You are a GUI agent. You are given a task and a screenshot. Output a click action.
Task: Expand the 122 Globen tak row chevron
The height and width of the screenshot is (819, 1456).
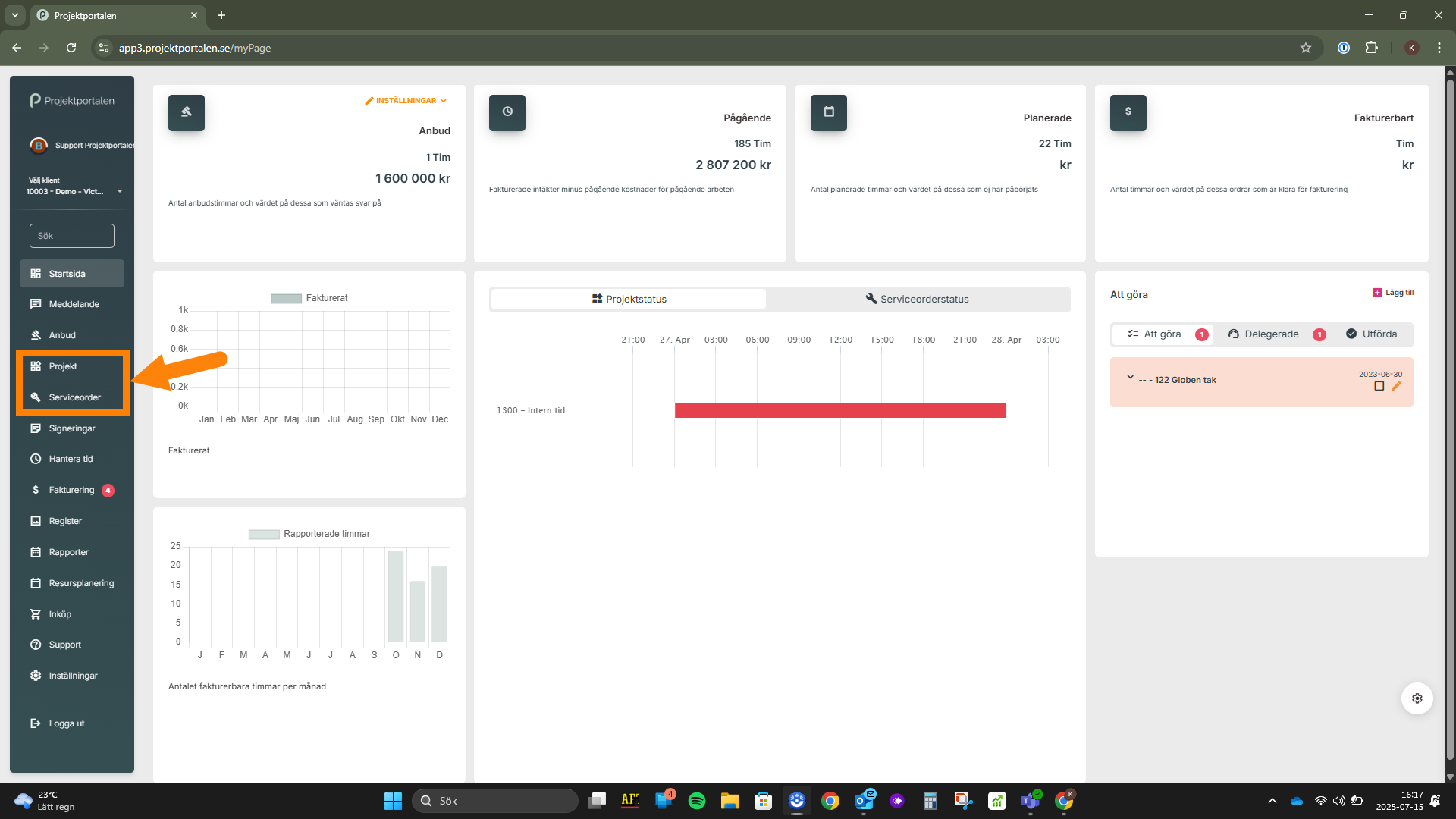1130,377
